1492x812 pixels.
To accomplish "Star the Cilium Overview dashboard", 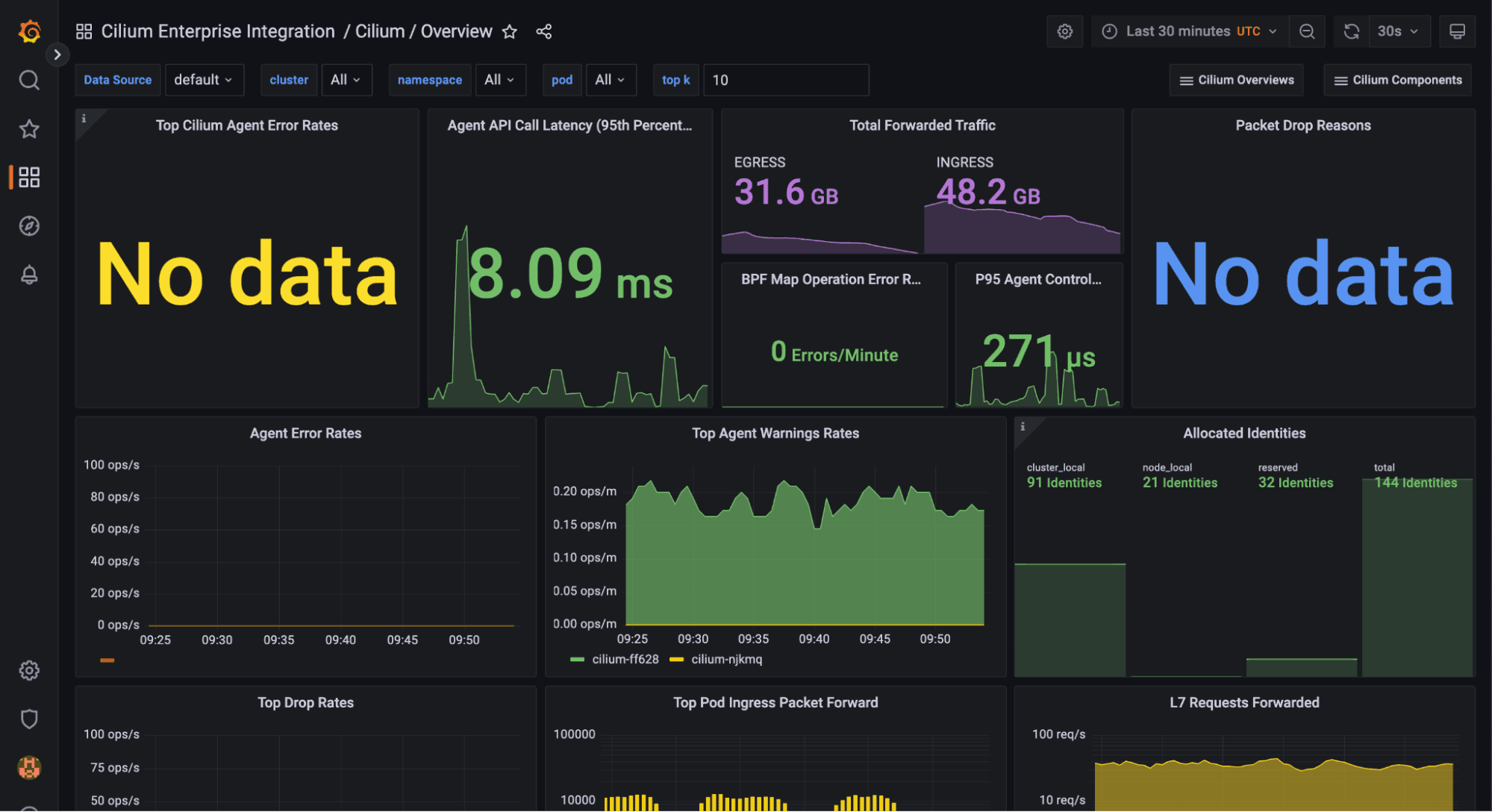I will tap(508, 31).
